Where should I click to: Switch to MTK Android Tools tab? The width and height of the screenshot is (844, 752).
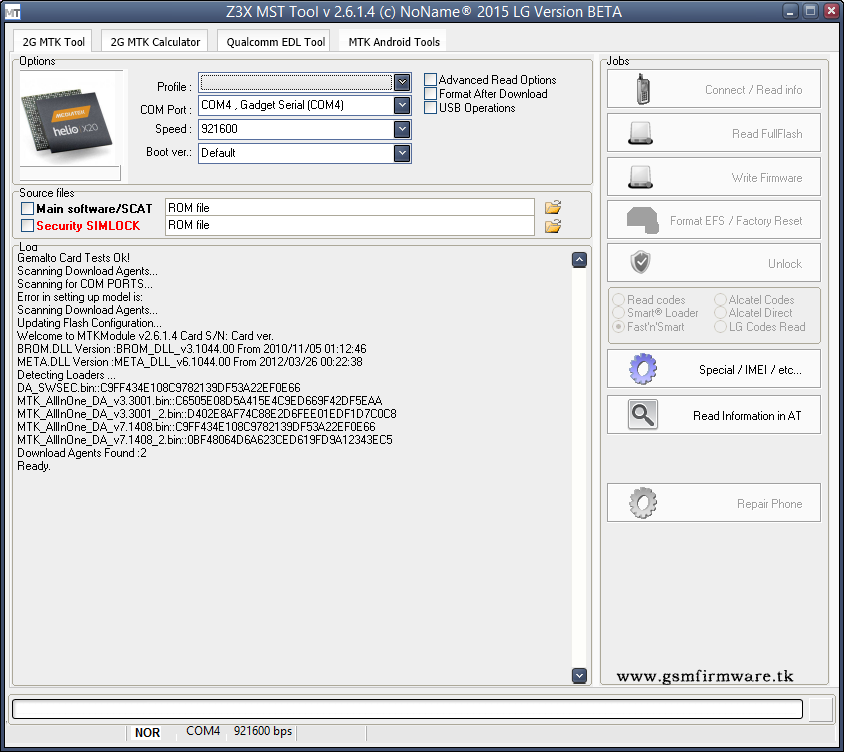394,41
